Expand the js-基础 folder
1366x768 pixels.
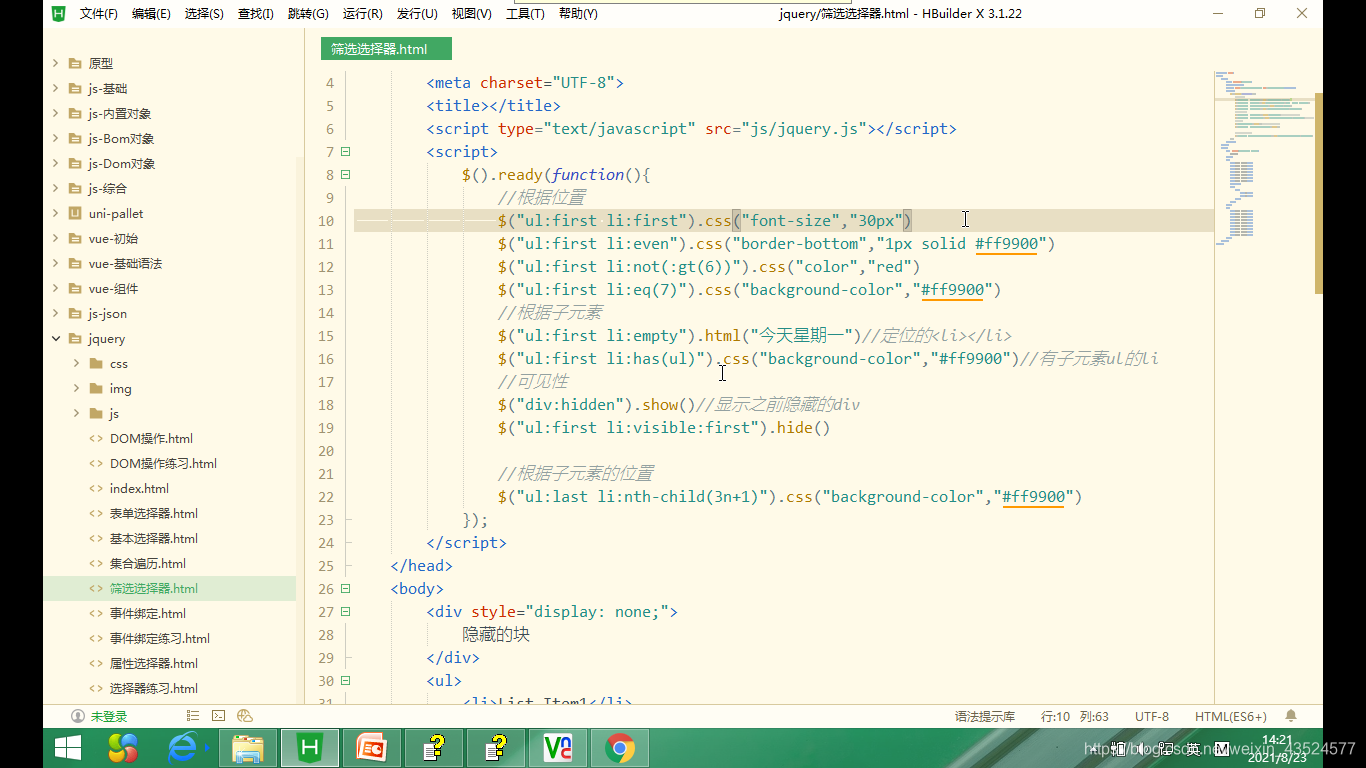(56, 88)
